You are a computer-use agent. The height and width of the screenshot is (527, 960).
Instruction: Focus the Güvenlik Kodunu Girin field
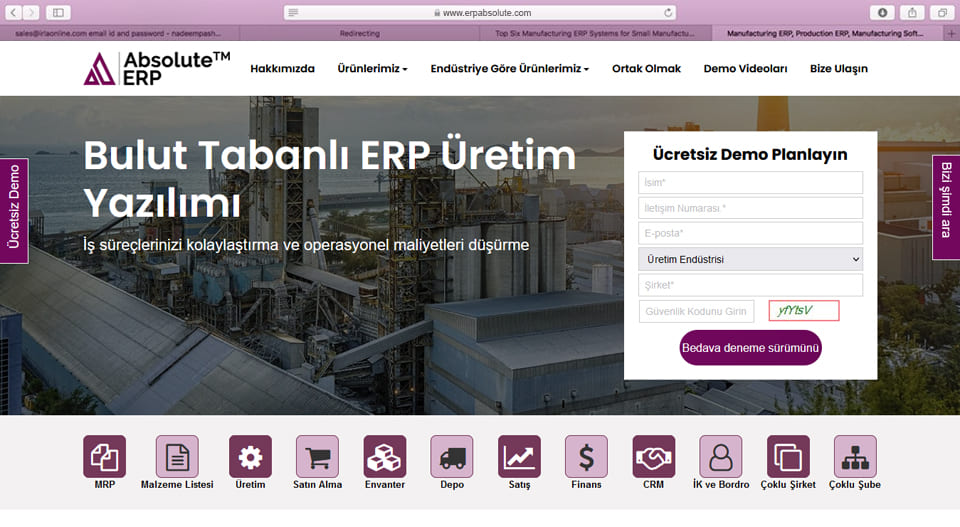pos(696,311)
